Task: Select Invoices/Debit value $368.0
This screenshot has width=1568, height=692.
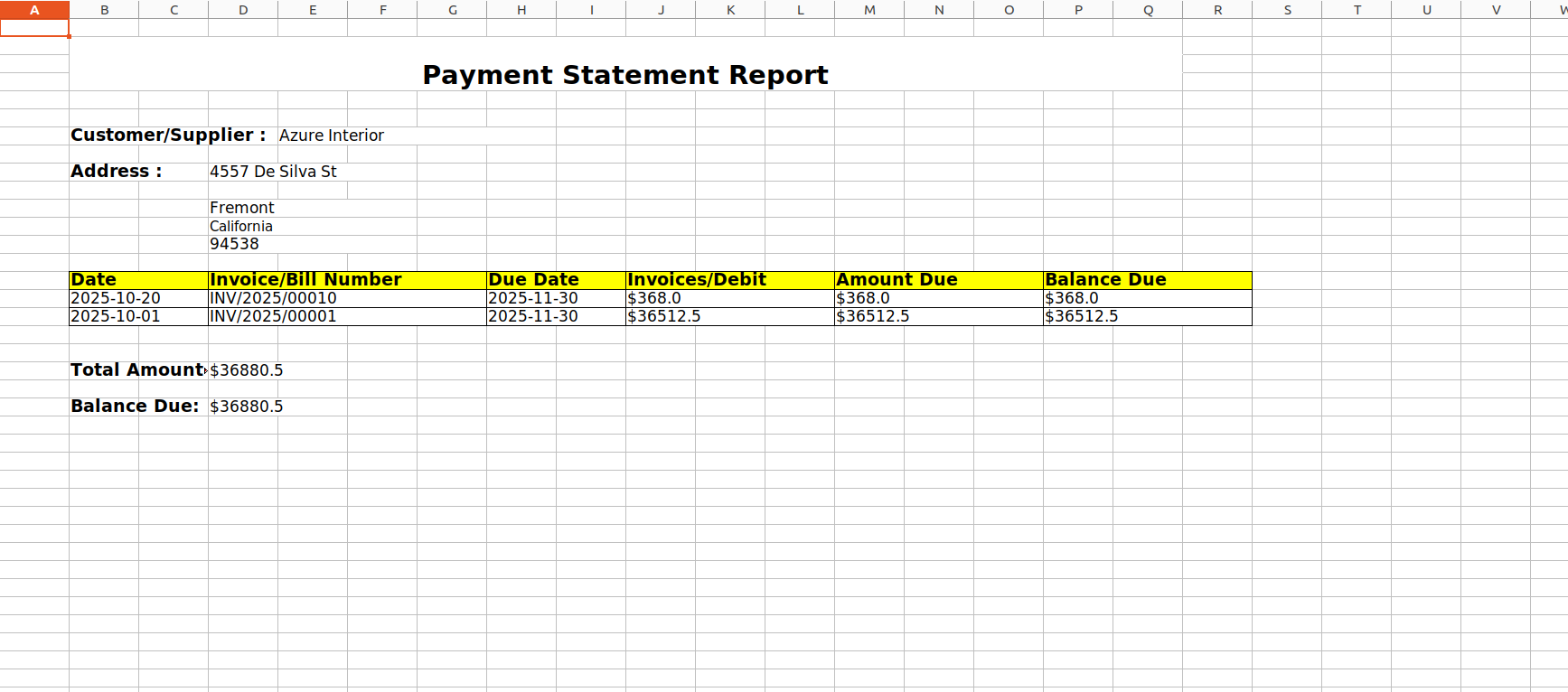Action: (730, 298)
